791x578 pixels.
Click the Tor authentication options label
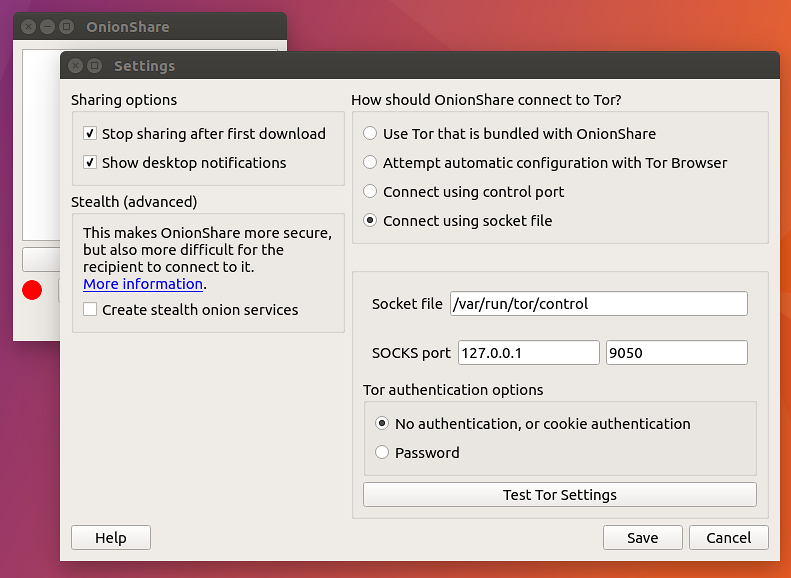[453, 390]
